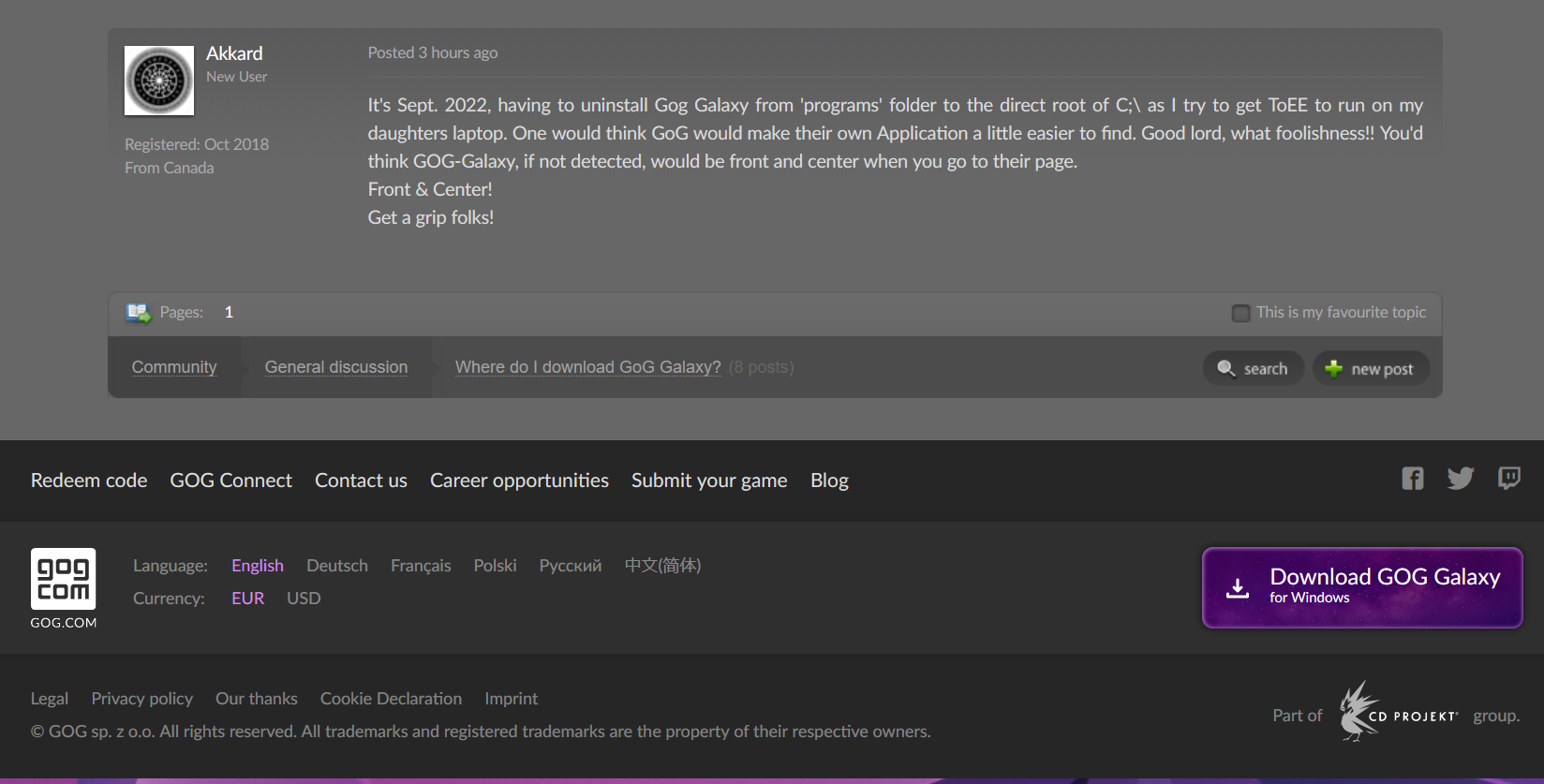This screenshot has width=1544, height=784.
Task: Select English language
Action: click(x=258, y=566)
